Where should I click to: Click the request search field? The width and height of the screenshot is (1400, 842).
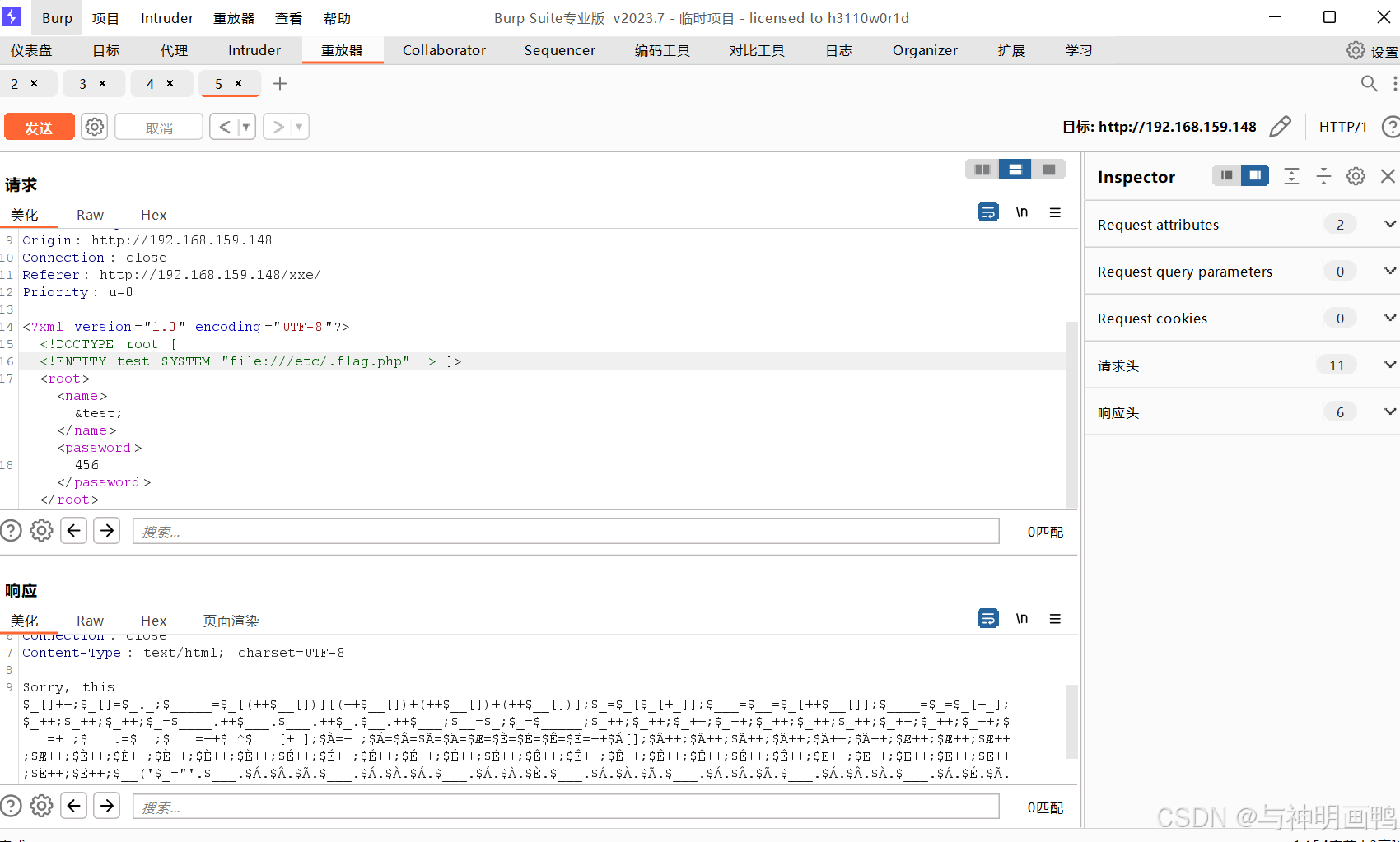[x=566, y=531]
